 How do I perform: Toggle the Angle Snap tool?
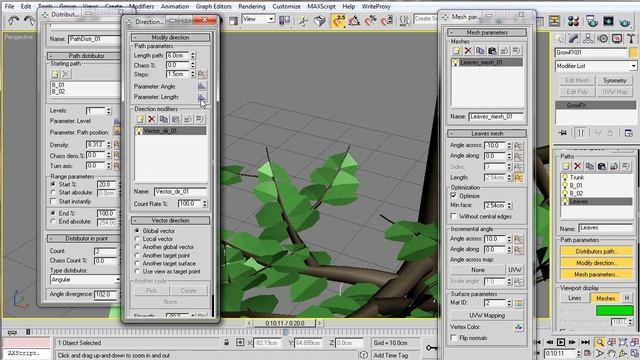pos(354,20)
